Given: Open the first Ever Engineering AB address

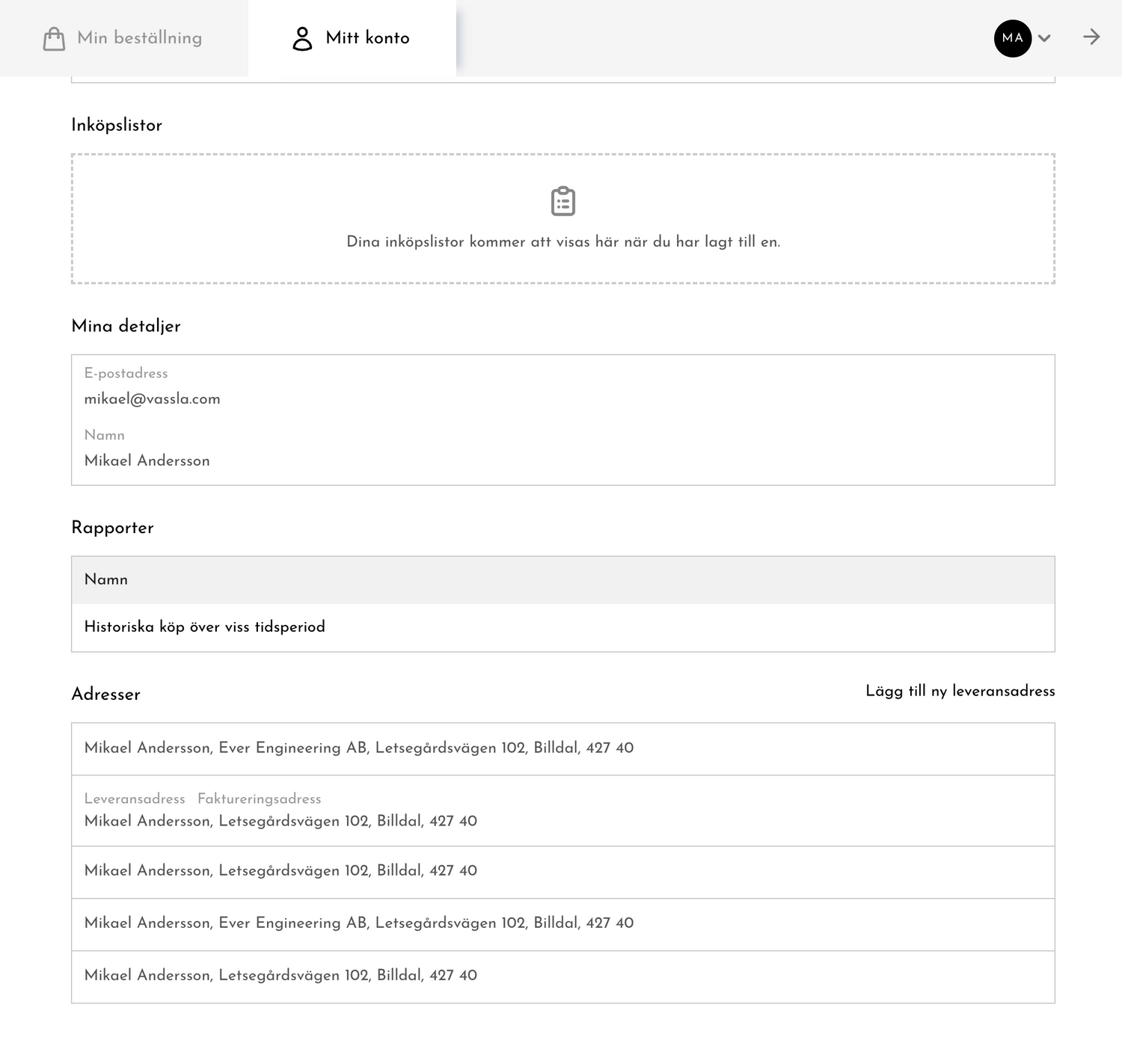Looking at the screenshot, I should (x=358, y=748).
